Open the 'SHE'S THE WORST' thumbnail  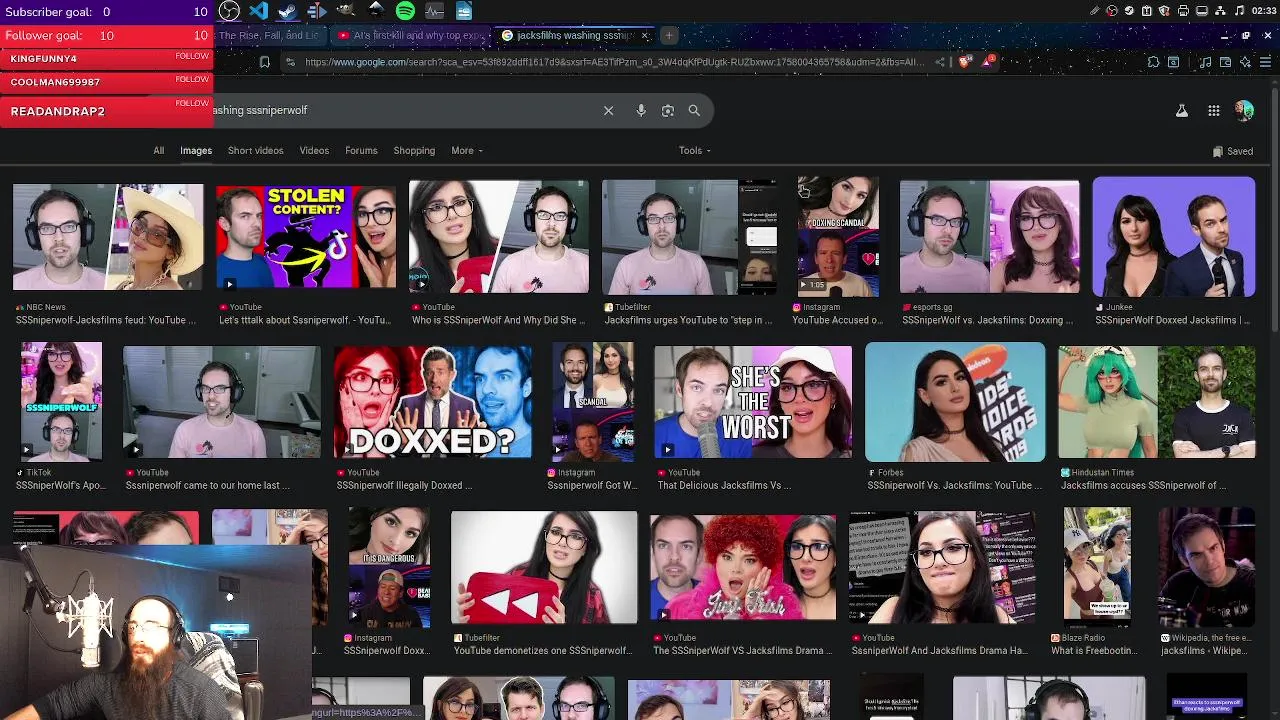click(x=753, y=402)
